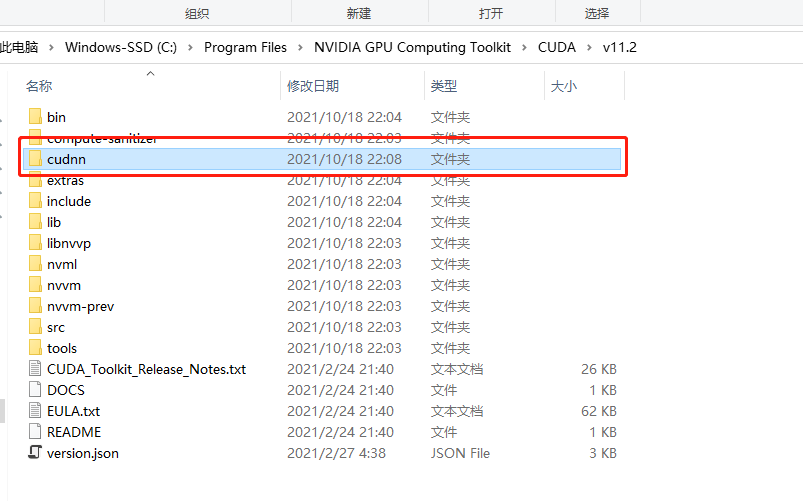803x501 pixels.
Task: Select the extras folder name
Action: [x=65, y=180]
